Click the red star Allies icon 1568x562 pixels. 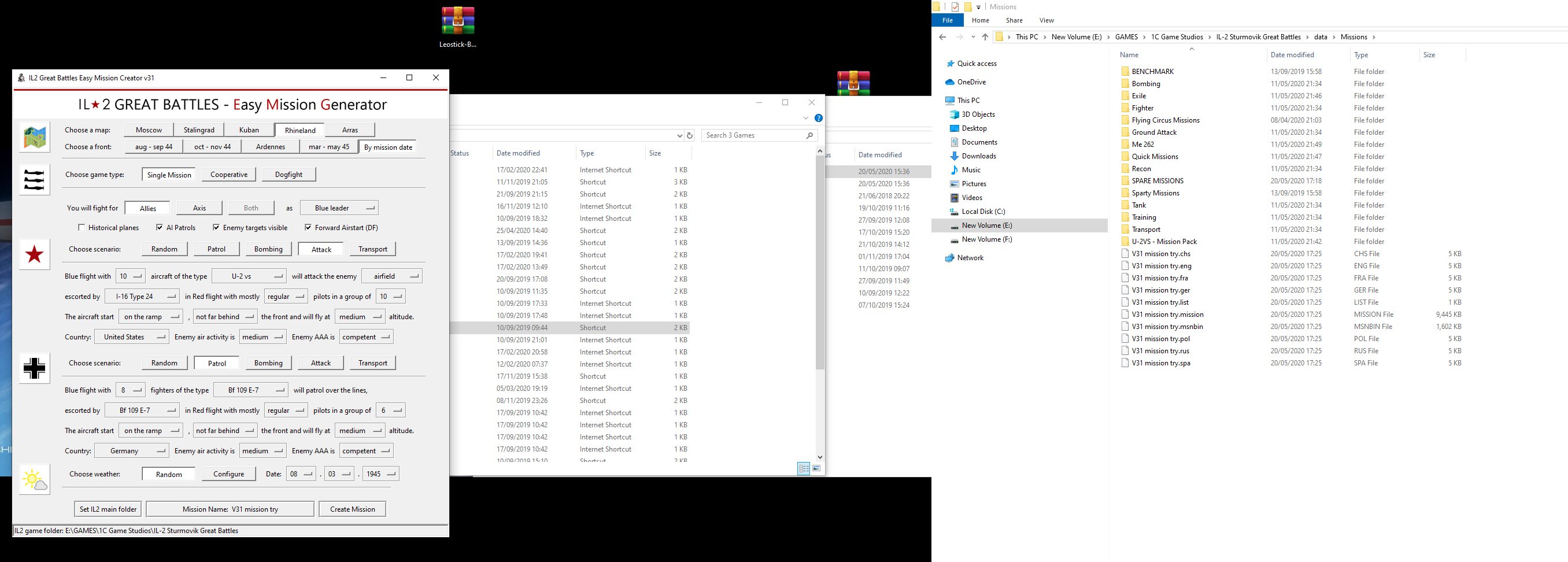pos(35,254)
